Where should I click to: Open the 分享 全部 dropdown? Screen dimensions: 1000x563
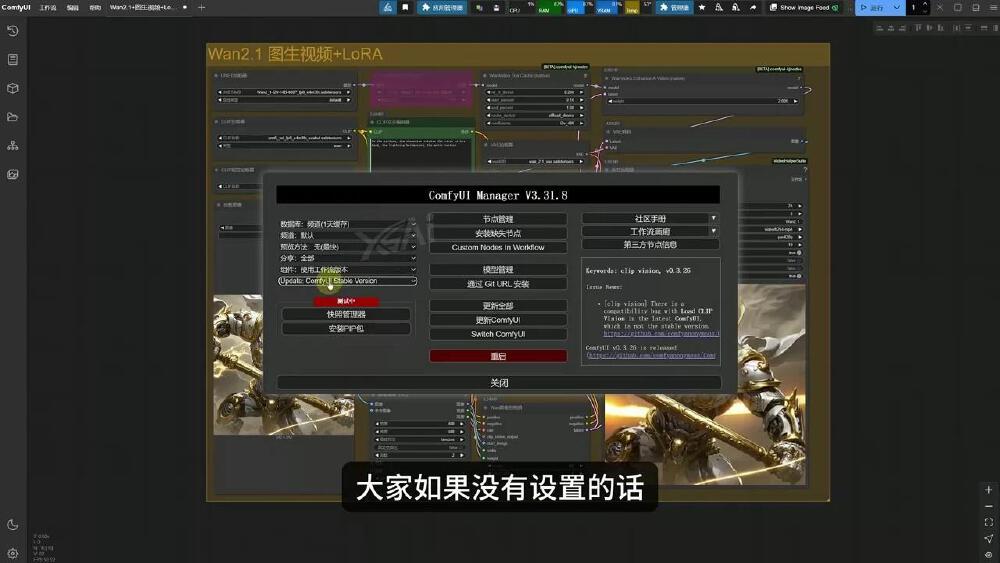[x=348, y=258]
